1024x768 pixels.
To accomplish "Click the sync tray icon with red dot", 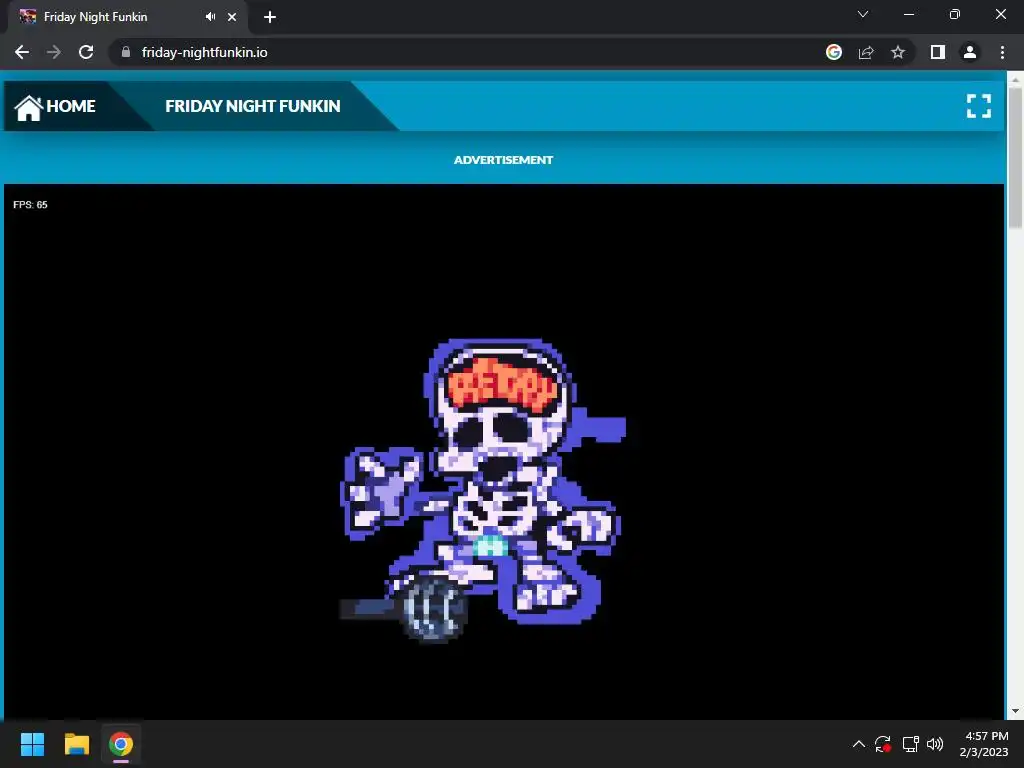I will point(883,744).
